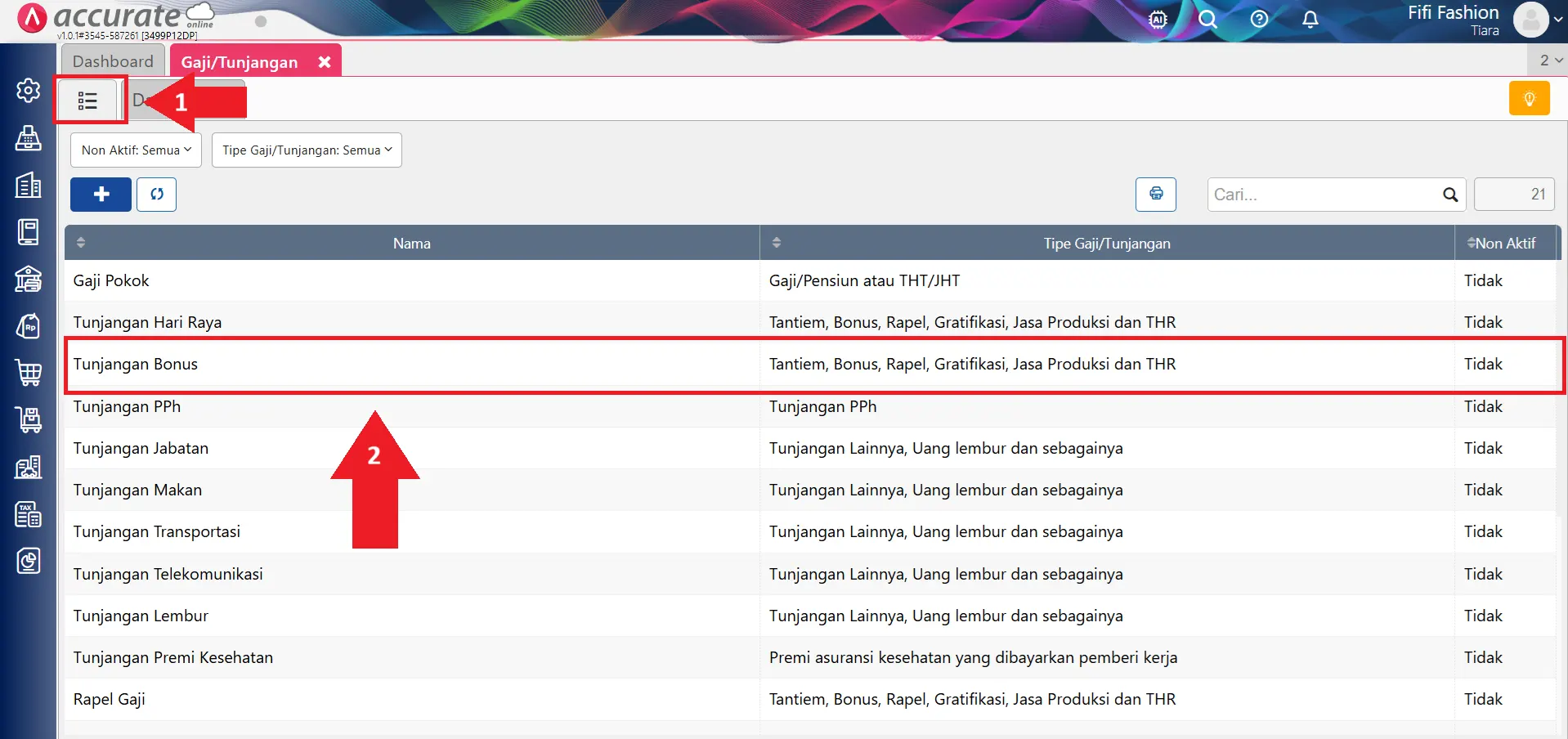Screen dimensions: 1568x739
Task: Click the shopping cart sidebar icon
Action: (29, 373)
